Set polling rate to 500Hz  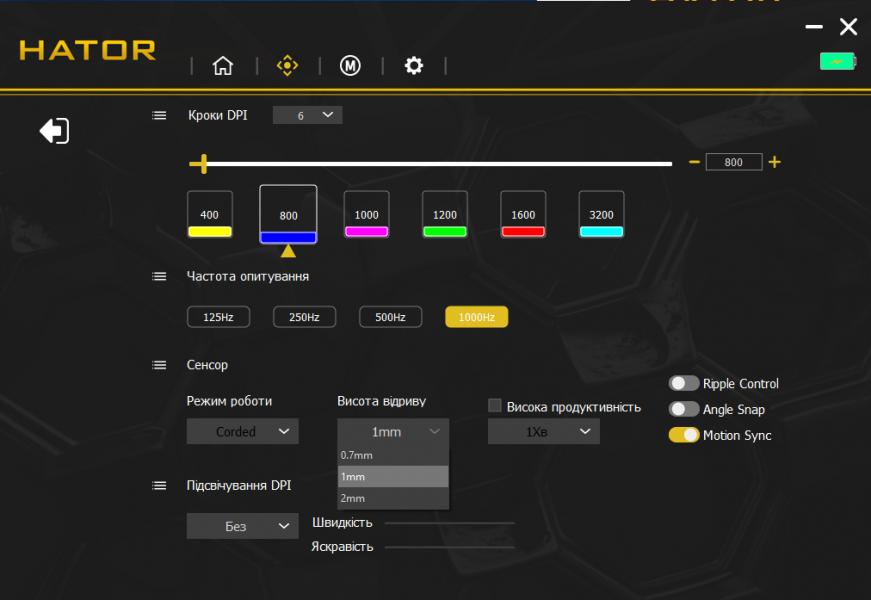(390, 317)
